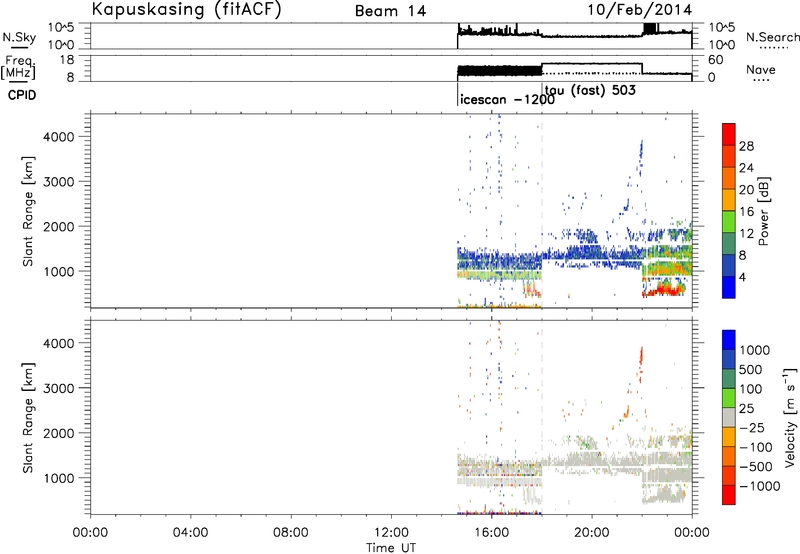
Task: Pick the light green 12–16 dB power swatch
Action: click(729, 222)
